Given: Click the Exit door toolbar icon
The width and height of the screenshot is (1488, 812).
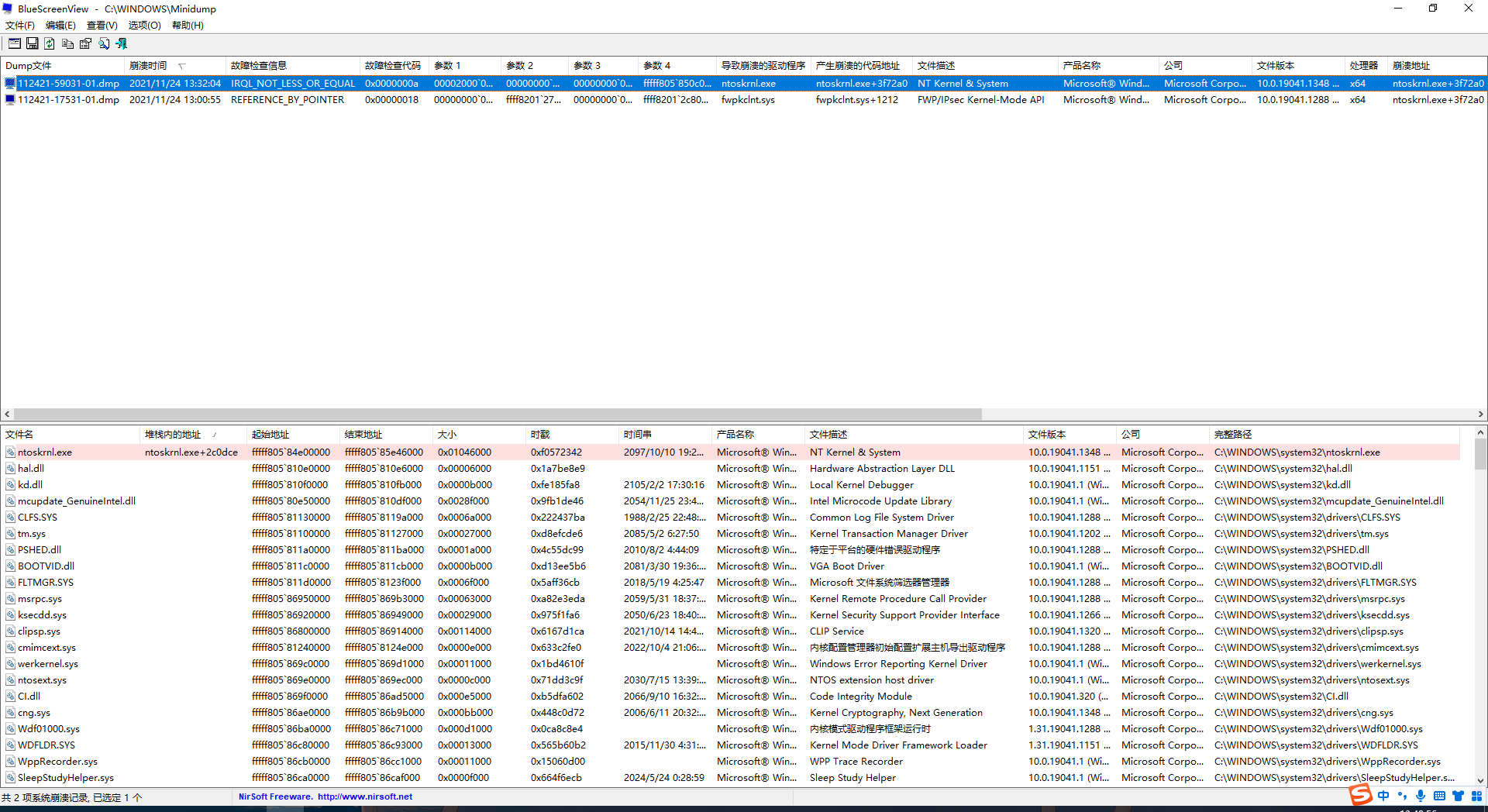Looking at the screenshot, I should point(122,44).
